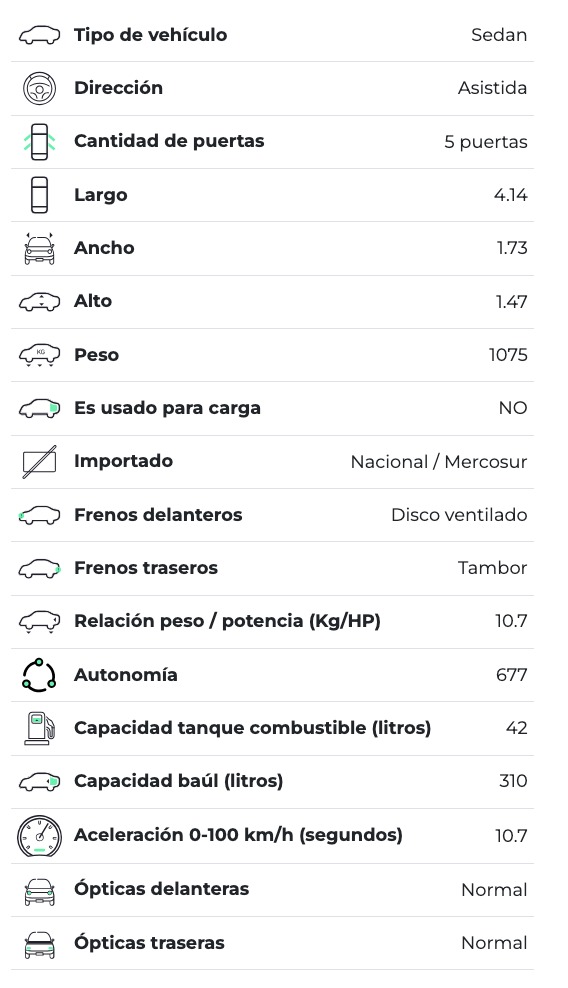Image resolution: width=568 pixels, height=988 pixels.
Task: Click the crossed-out flag icon beside Importado
Action: click(39, 461)
